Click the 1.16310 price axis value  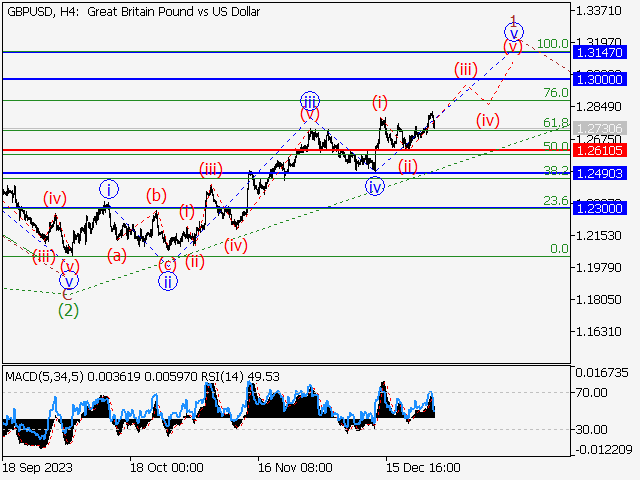(598, 331)
